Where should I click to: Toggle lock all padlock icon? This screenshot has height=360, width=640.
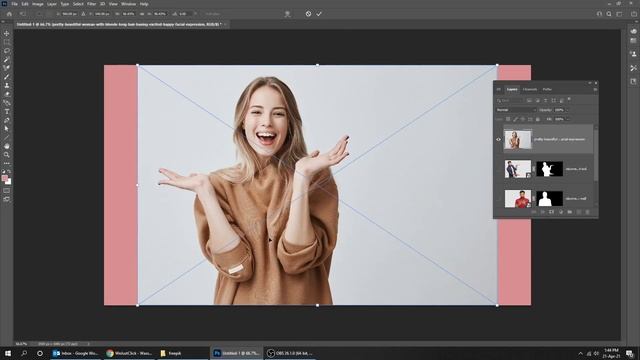pyautogui.click(x=538, y=119)
